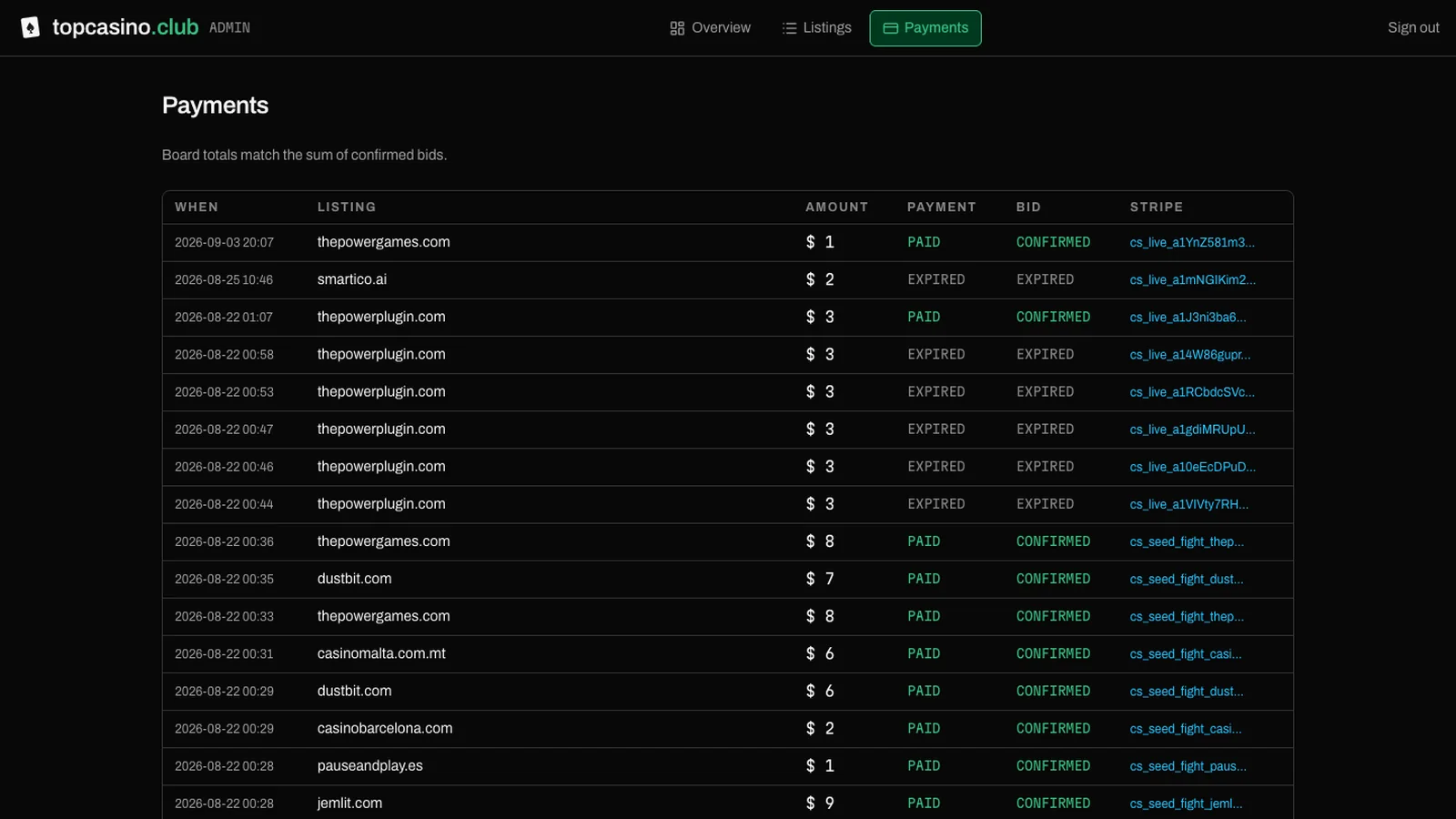Switch to the Listings tab
The width and height of the screenshot is (1456, 819).
[816, 28]
